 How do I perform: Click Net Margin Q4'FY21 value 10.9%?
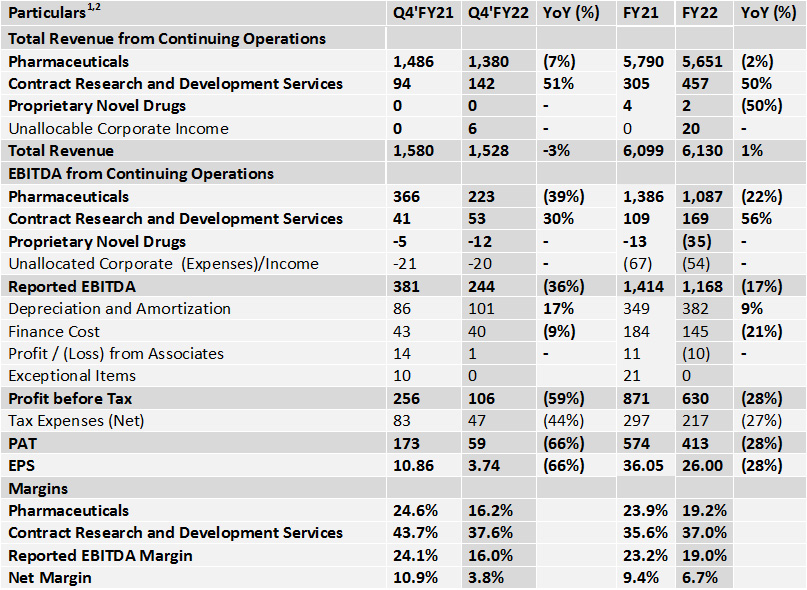point(415,578)
